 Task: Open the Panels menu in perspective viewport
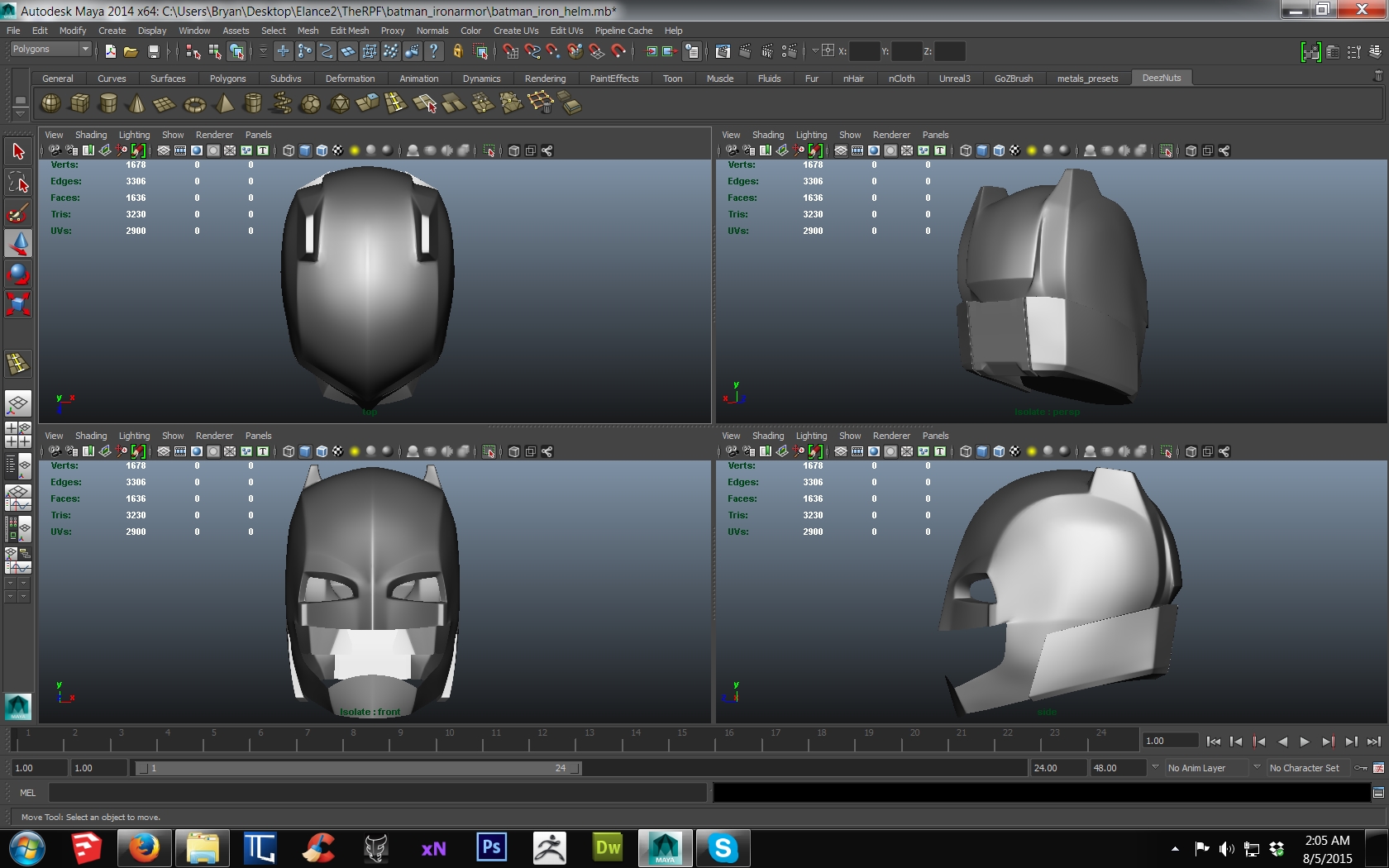click(x=935, y=135)
